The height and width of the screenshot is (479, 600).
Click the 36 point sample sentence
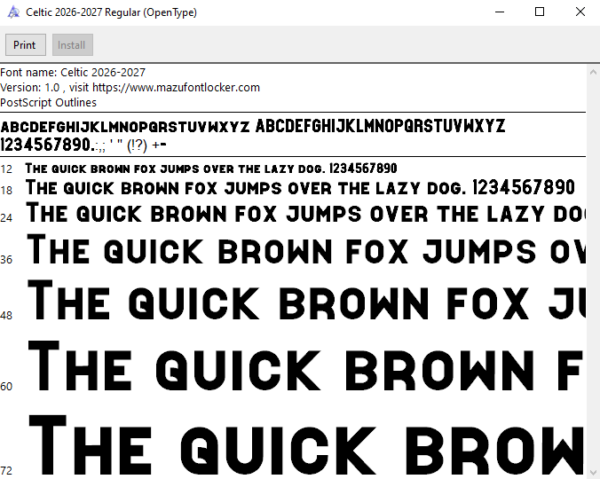click(306, 250)
